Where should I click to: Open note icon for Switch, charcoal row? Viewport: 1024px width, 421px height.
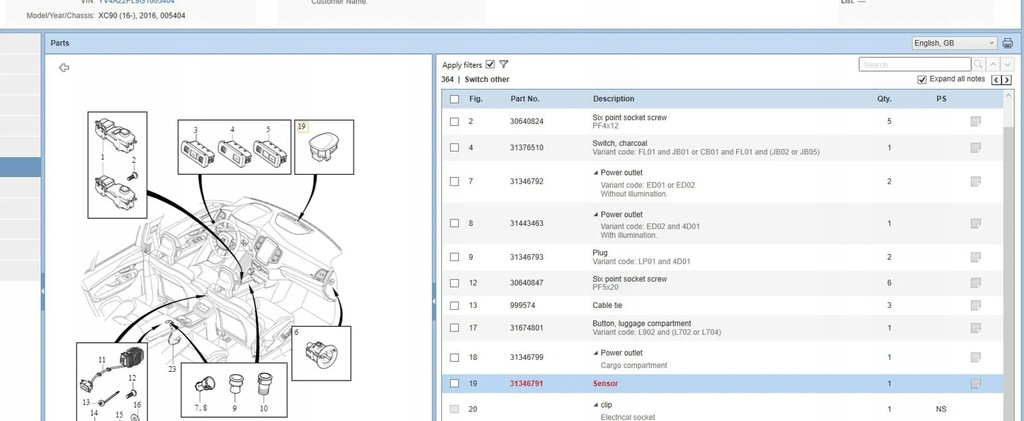976,148
